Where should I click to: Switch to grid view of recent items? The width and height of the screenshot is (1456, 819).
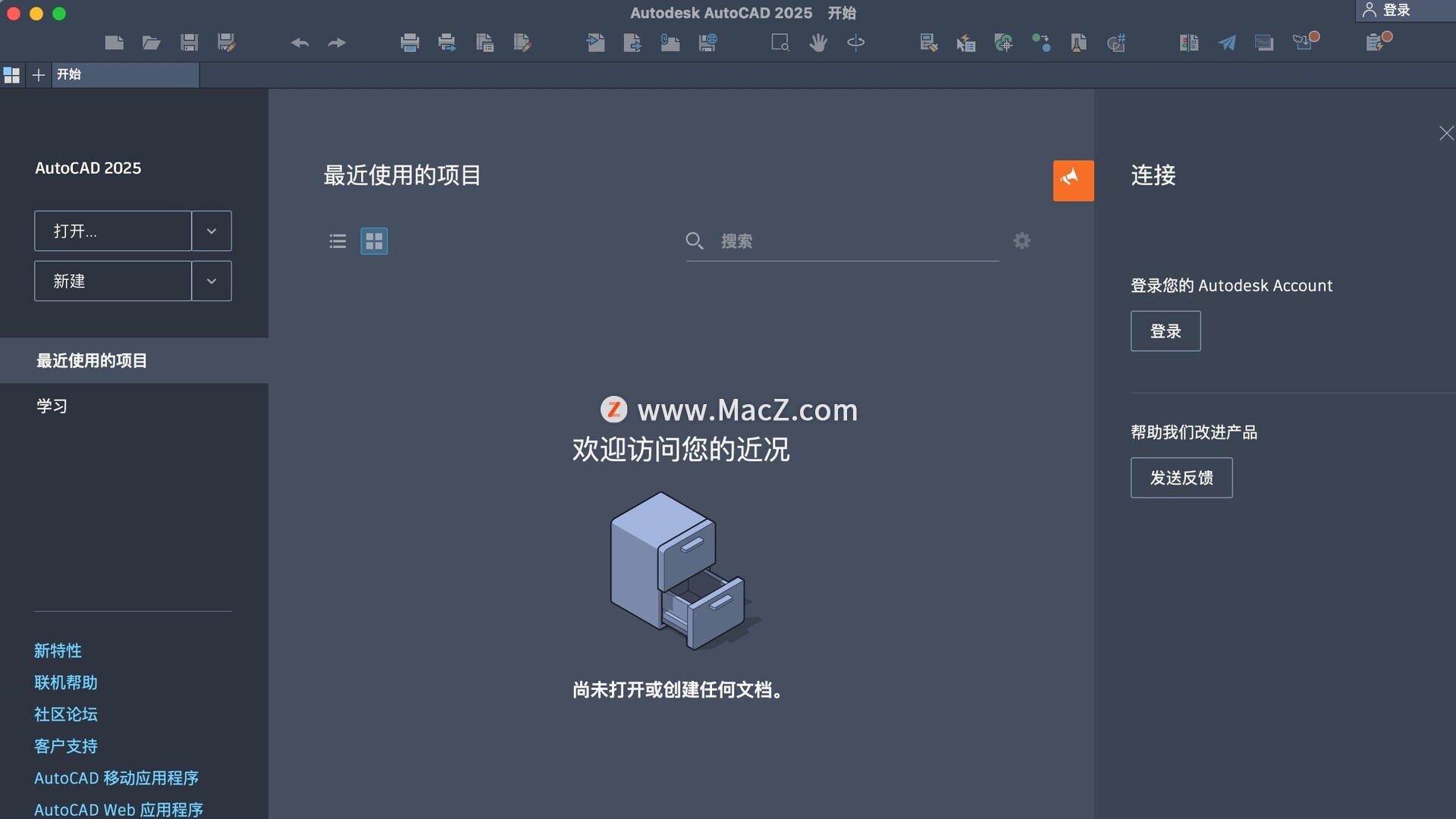(x=374, y=241)
